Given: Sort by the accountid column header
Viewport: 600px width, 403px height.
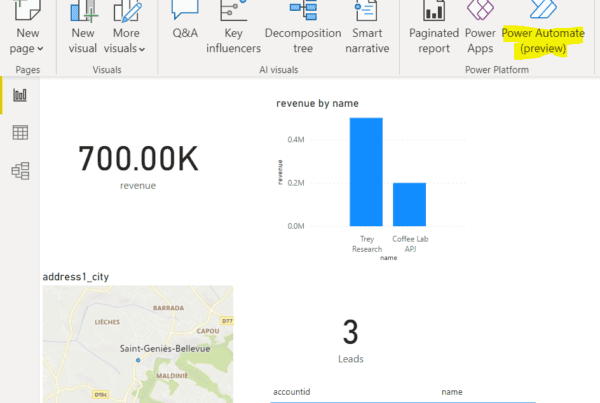Looking at the screenshot, I should click(x=292, y=392).
